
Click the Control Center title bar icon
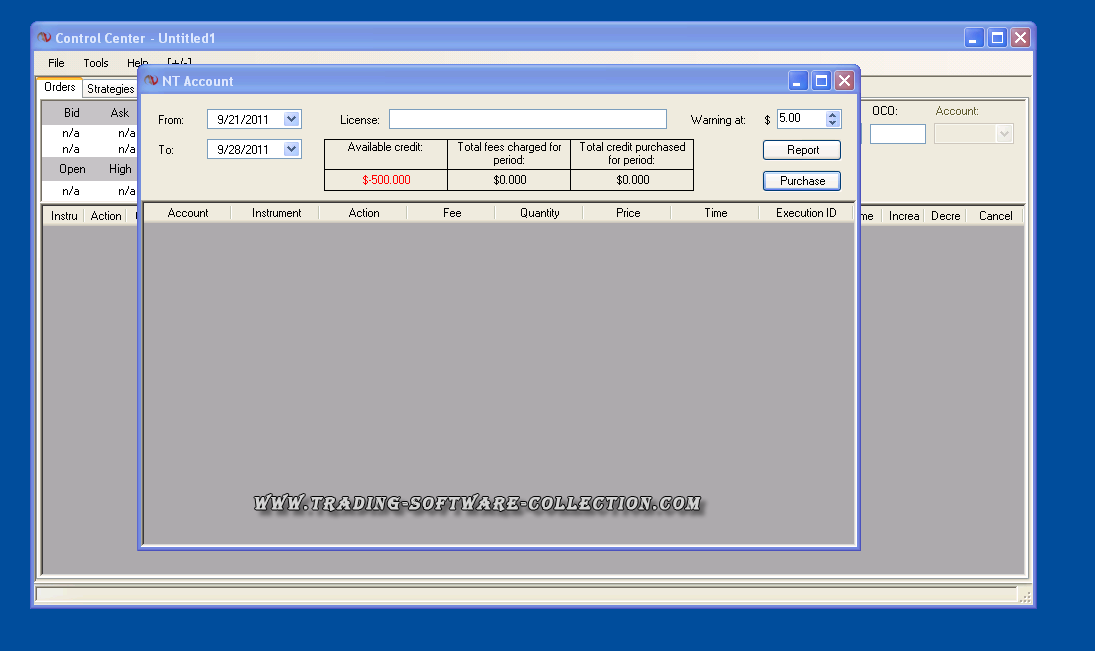pyautogui.click(x=44, y=38)
